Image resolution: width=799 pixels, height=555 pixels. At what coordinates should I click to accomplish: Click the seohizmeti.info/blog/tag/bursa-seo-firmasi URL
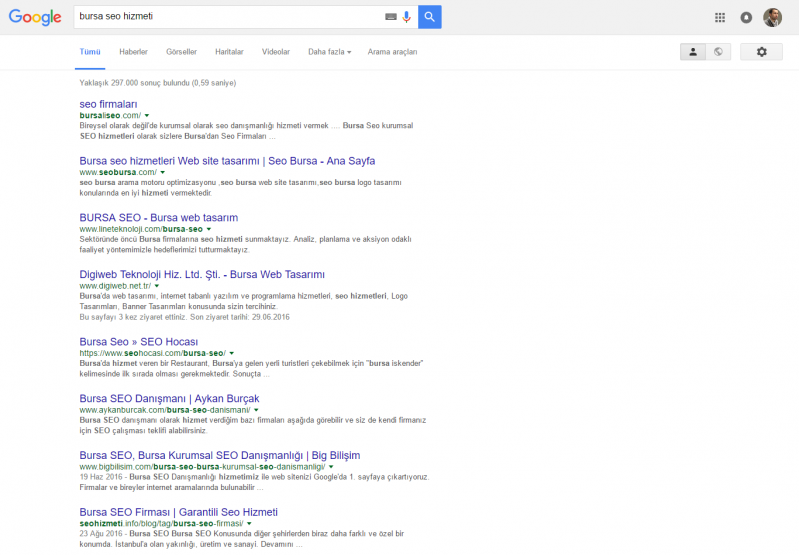162,523
